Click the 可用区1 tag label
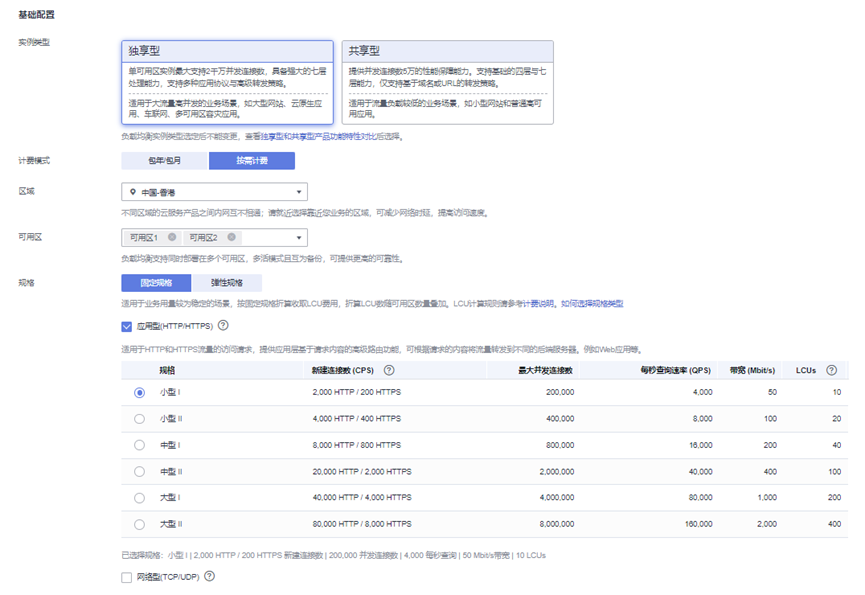 tap(143, 238)
